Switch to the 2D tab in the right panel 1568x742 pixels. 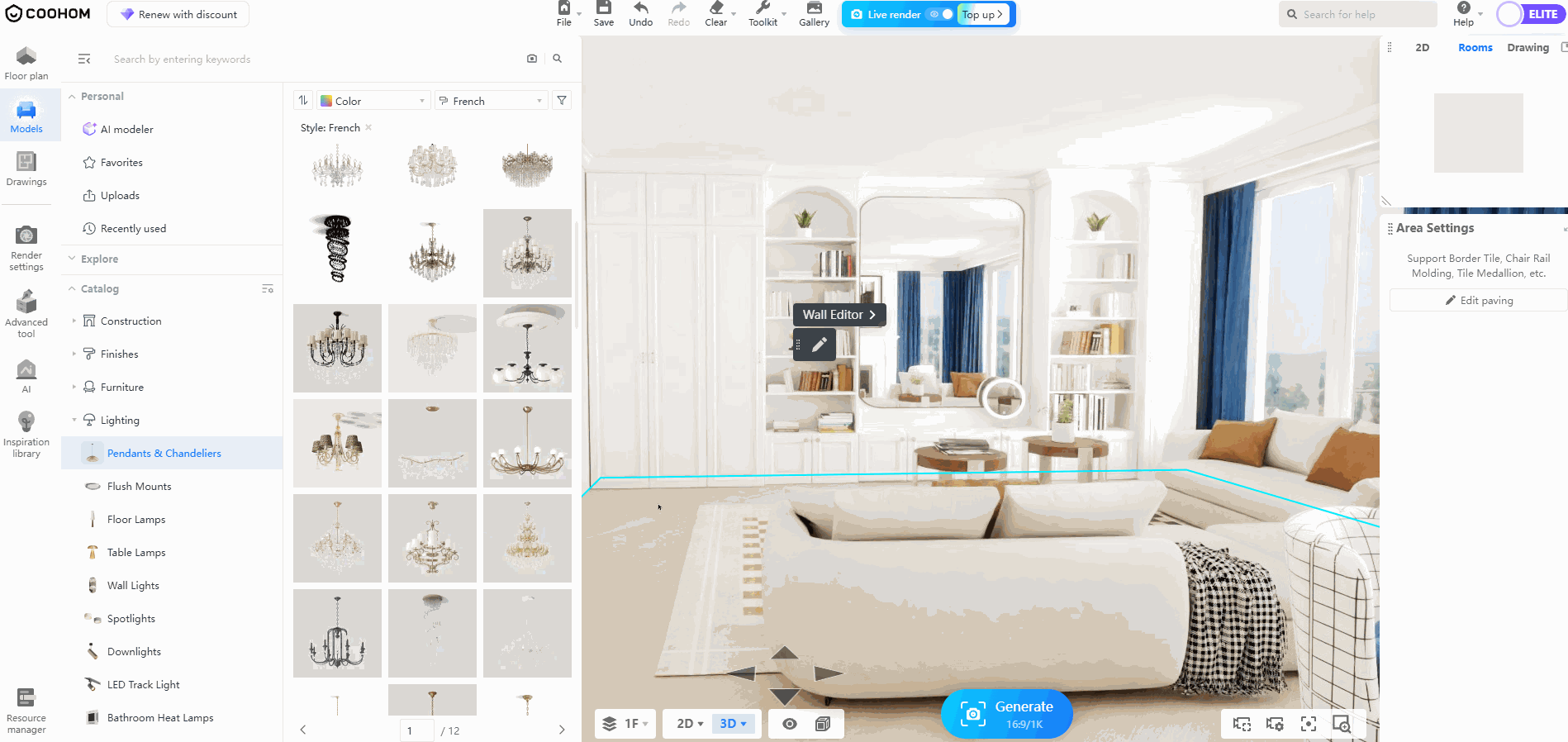point(1422,47)
